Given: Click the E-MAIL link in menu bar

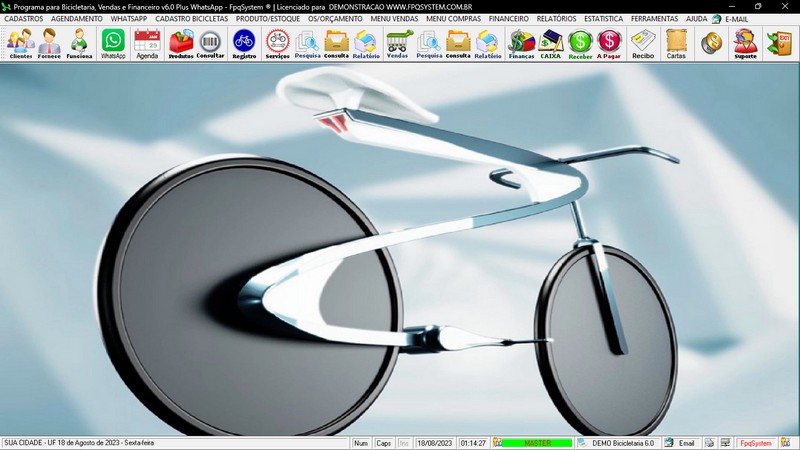Looking at the screenshot, I should click(736, 18).
